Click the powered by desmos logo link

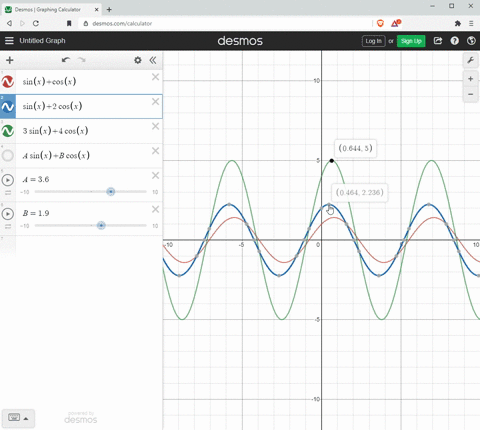coord(81,417)
